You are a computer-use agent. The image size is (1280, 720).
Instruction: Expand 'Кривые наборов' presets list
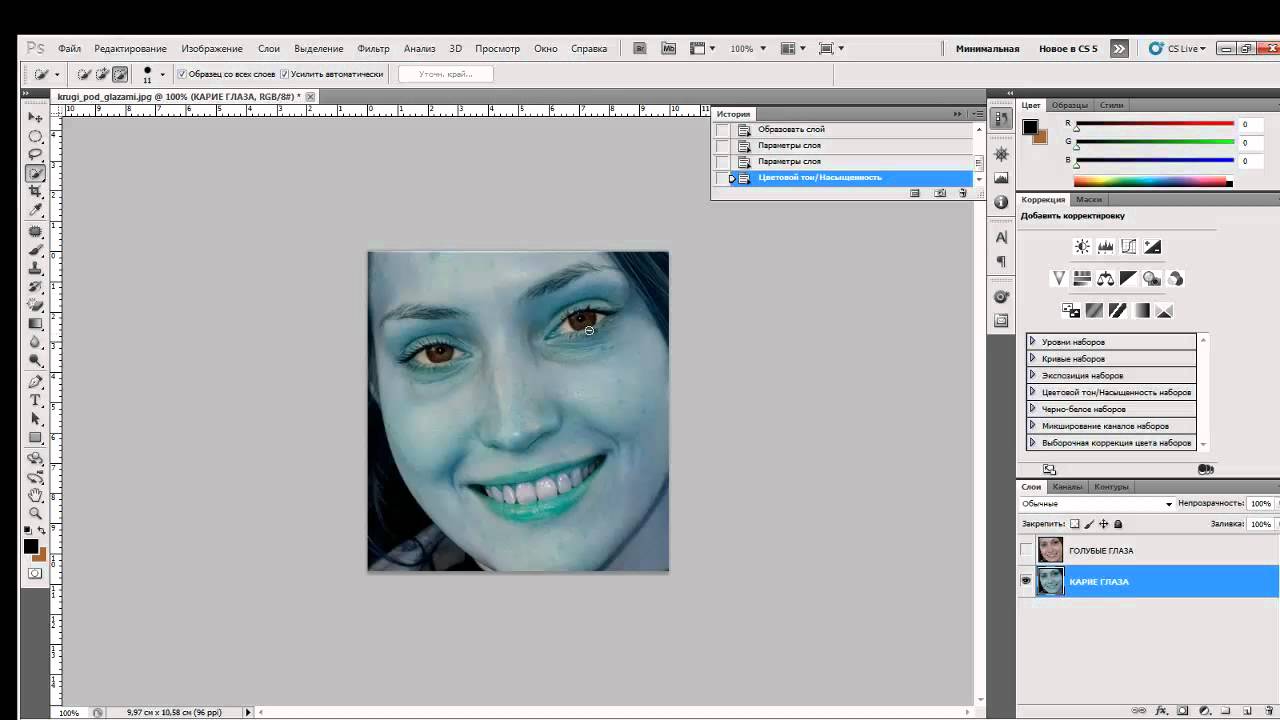[1033, 359]
